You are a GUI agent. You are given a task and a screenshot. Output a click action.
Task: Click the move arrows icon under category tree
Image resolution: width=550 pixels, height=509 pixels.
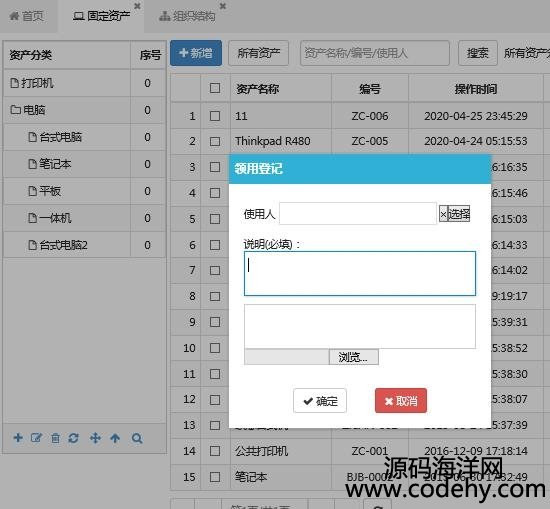pos(95,438)
